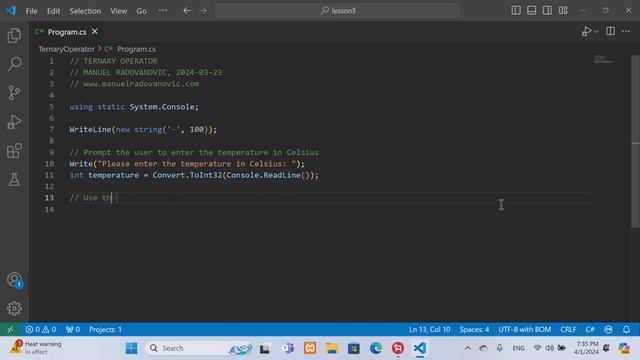The image size is (640, 360).
Task: Select the Program.cs editor tab
Action: click(67, 31)
